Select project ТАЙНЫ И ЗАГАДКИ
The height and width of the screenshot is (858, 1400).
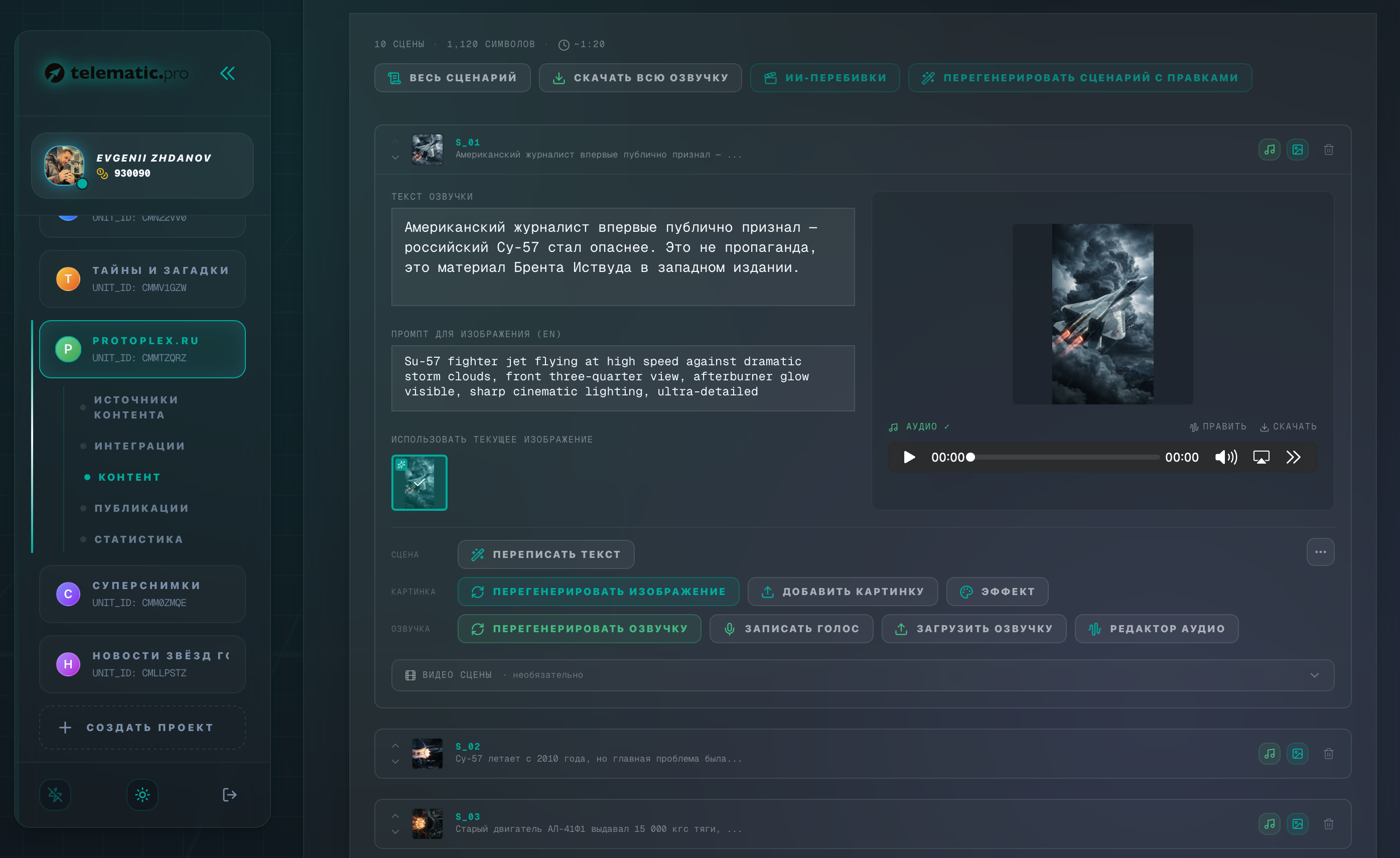pyautogui.click(x=142, y=279)
